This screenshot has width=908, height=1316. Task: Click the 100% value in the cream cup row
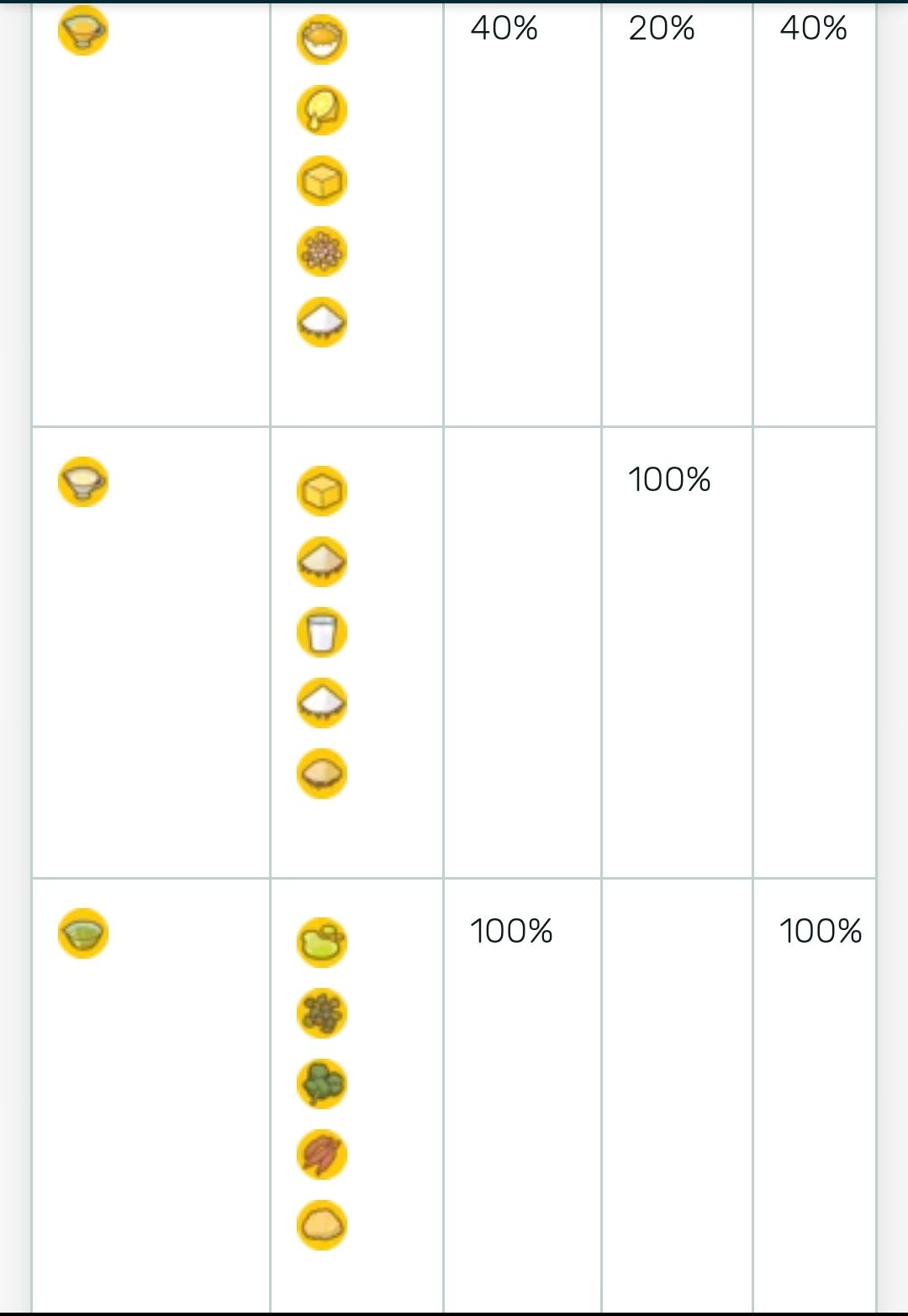[669, 480]
